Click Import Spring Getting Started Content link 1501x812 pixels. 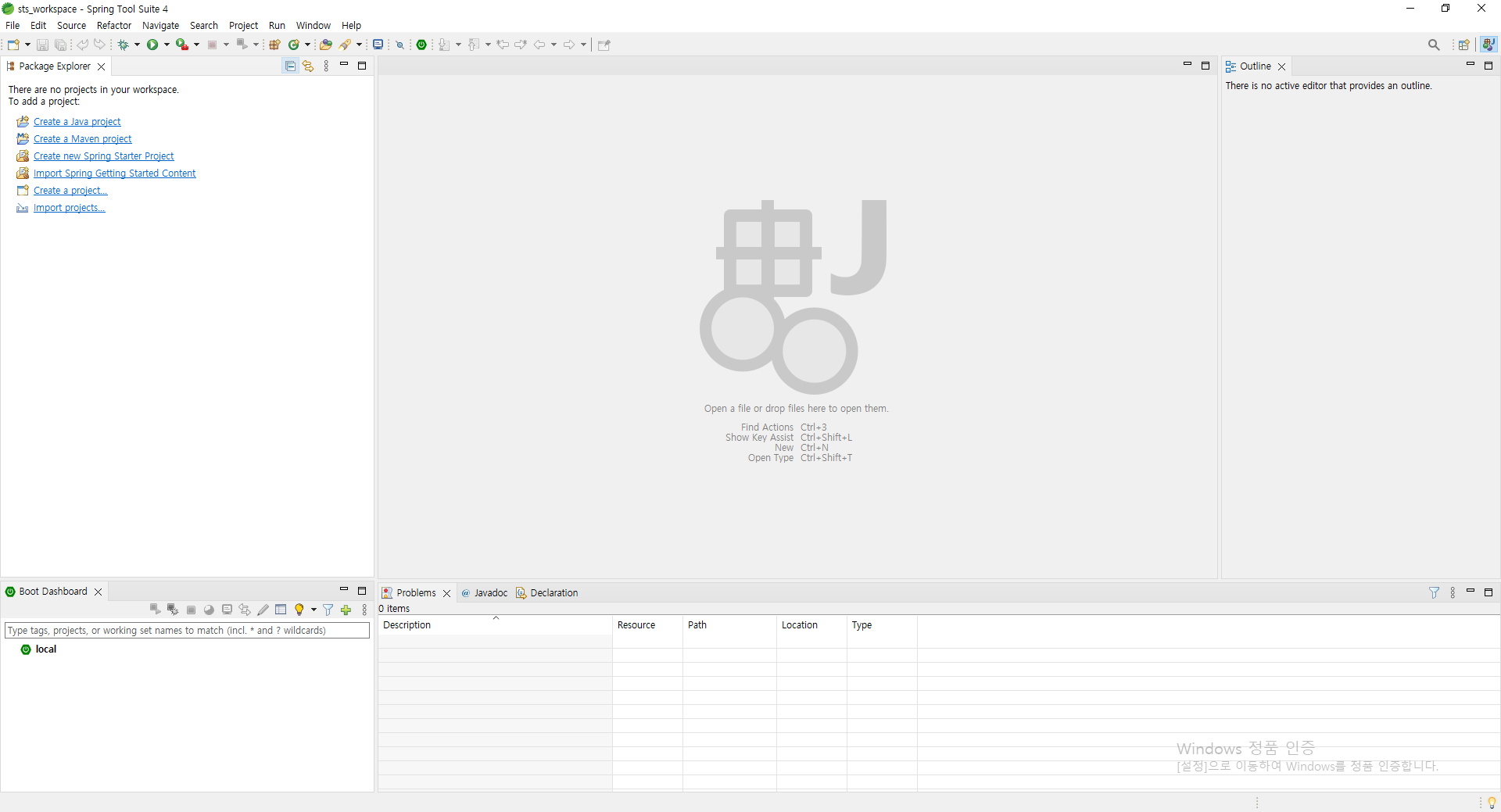(x=114, y=173)
